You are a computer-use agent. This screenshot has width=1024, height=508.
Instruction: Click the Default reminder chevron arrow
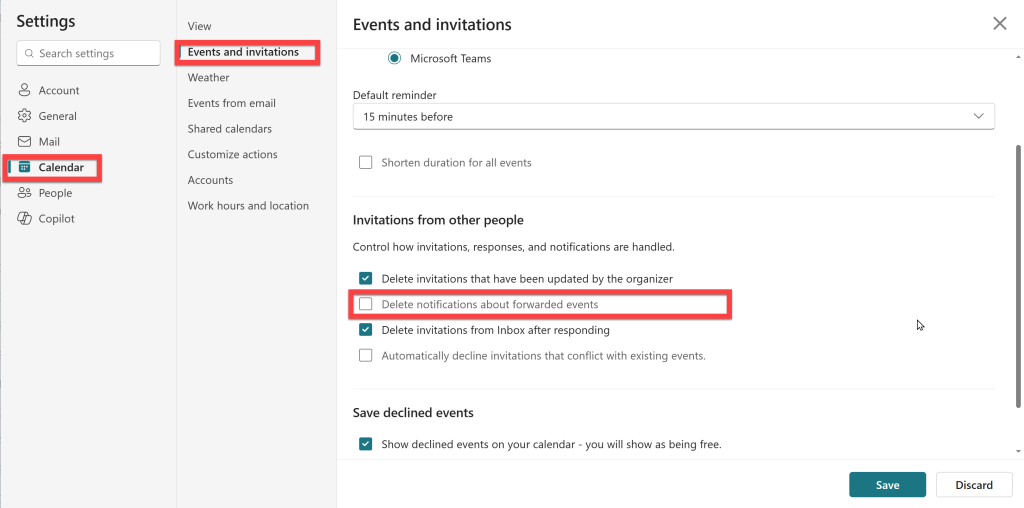(x=978, y=116)
